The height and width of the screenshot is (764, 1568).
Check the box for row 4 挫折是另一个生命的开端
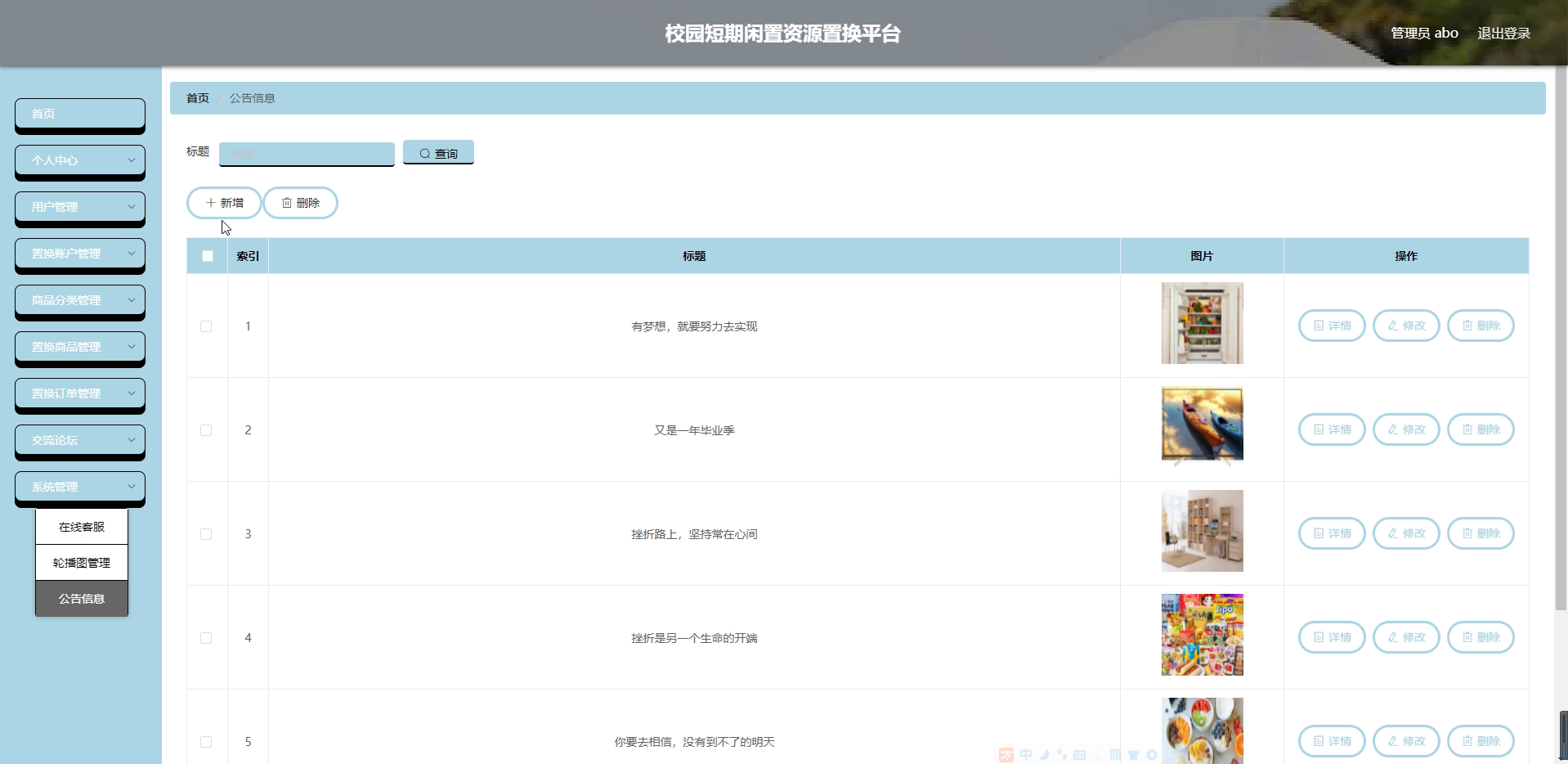point(206,638)
